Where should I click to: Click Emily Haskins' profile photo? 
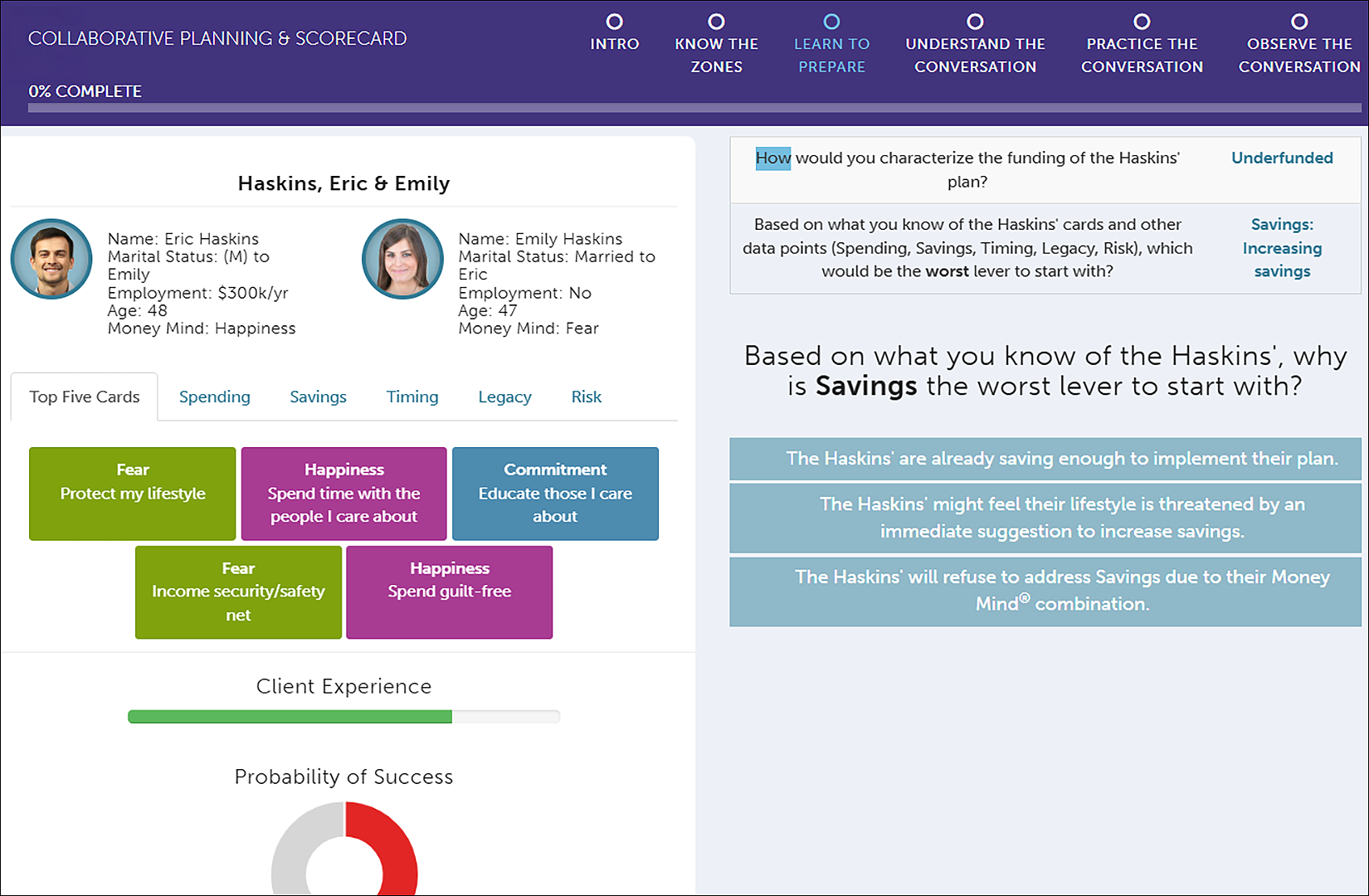[402, 259]
